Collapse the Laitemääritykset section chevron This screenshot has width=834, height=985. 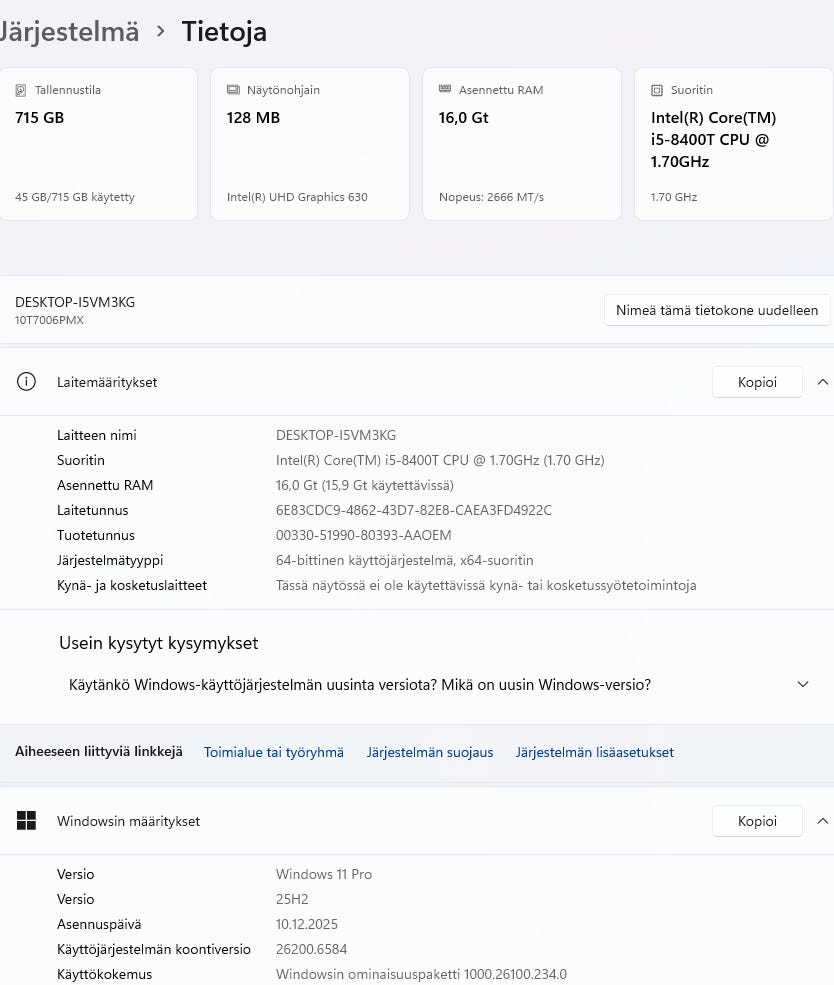[x=822, y=382]
